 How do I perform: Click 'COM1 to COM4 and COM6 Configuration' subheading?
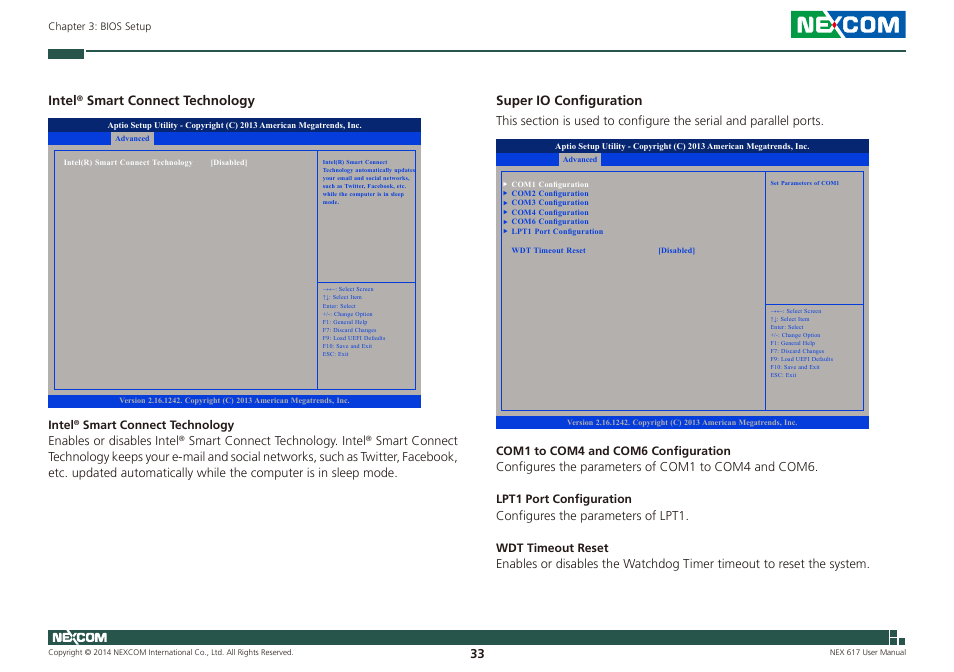point(613,451)
